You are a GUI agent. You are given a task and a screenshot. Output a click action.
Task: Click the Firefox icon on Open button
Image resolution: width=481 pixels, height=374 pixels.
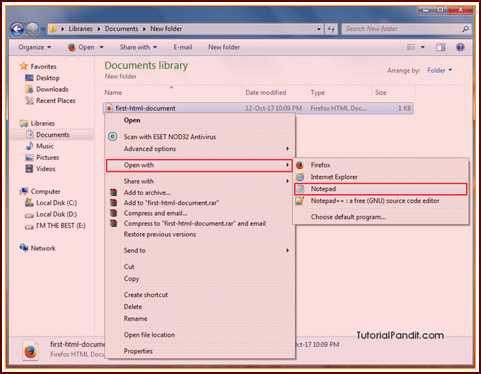pyautogui.click(x=71, y=47)
